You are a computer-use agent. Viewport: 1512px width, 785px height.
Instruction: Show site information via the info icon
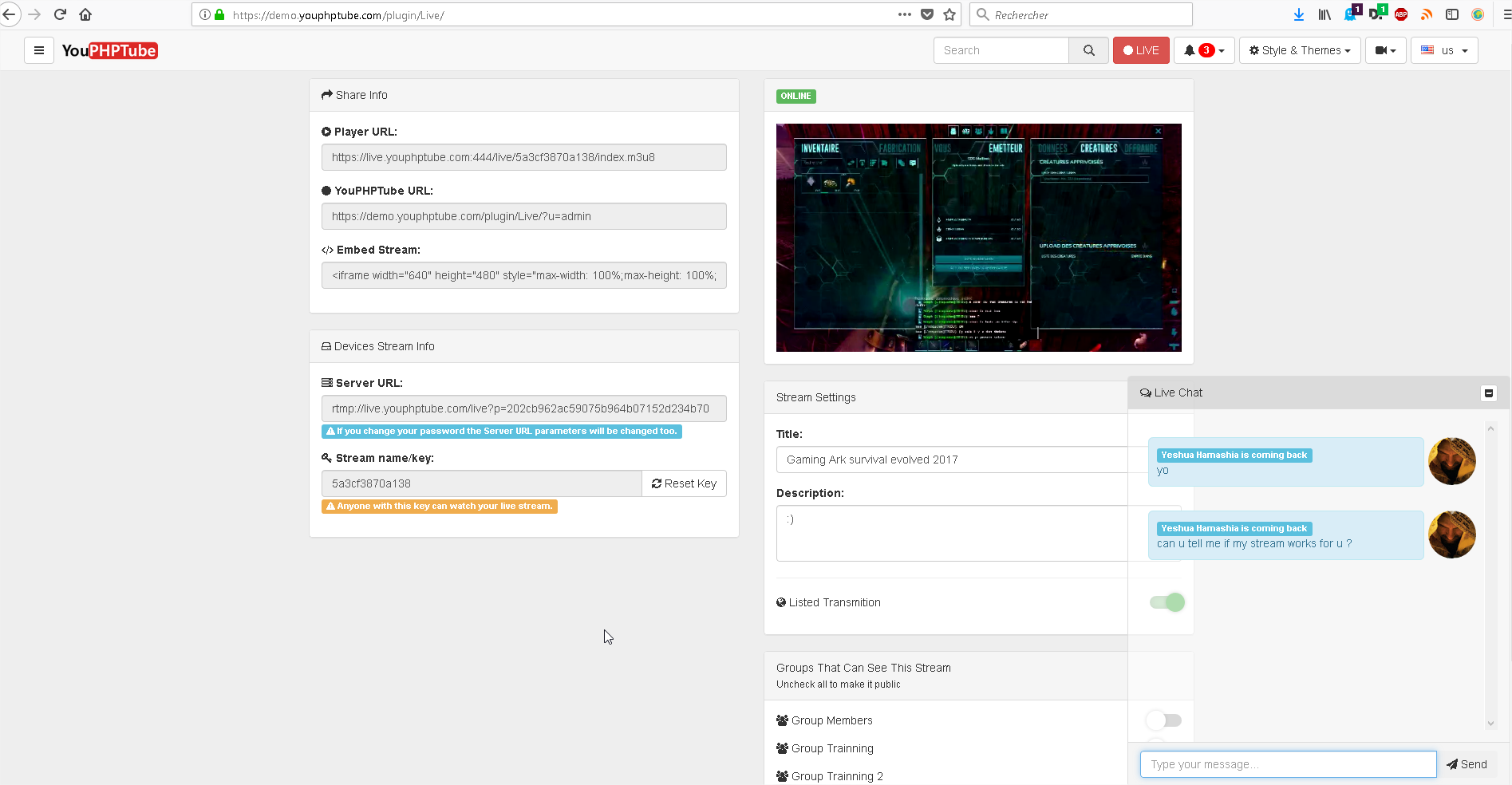(x=205, y=14)
